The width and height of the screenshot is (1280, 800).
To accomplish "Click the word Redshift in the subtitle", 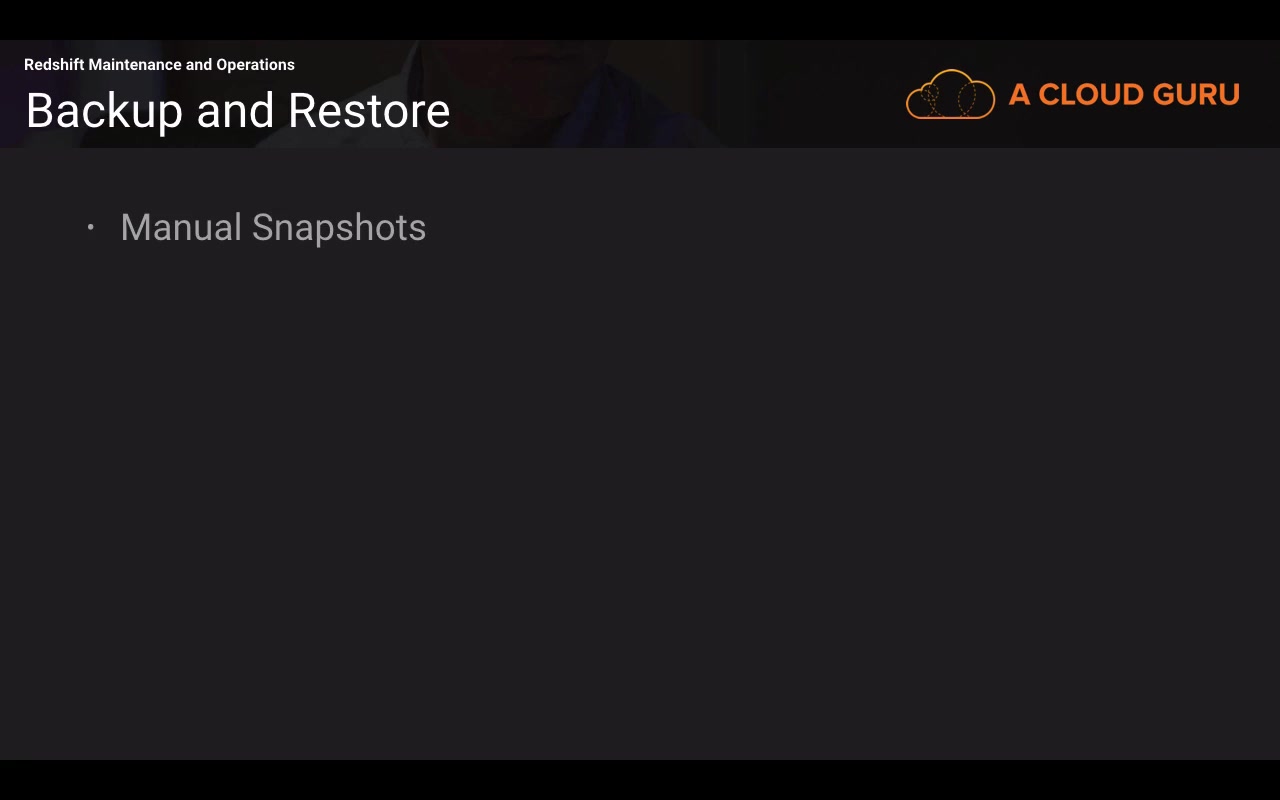I will pos(54,65).
